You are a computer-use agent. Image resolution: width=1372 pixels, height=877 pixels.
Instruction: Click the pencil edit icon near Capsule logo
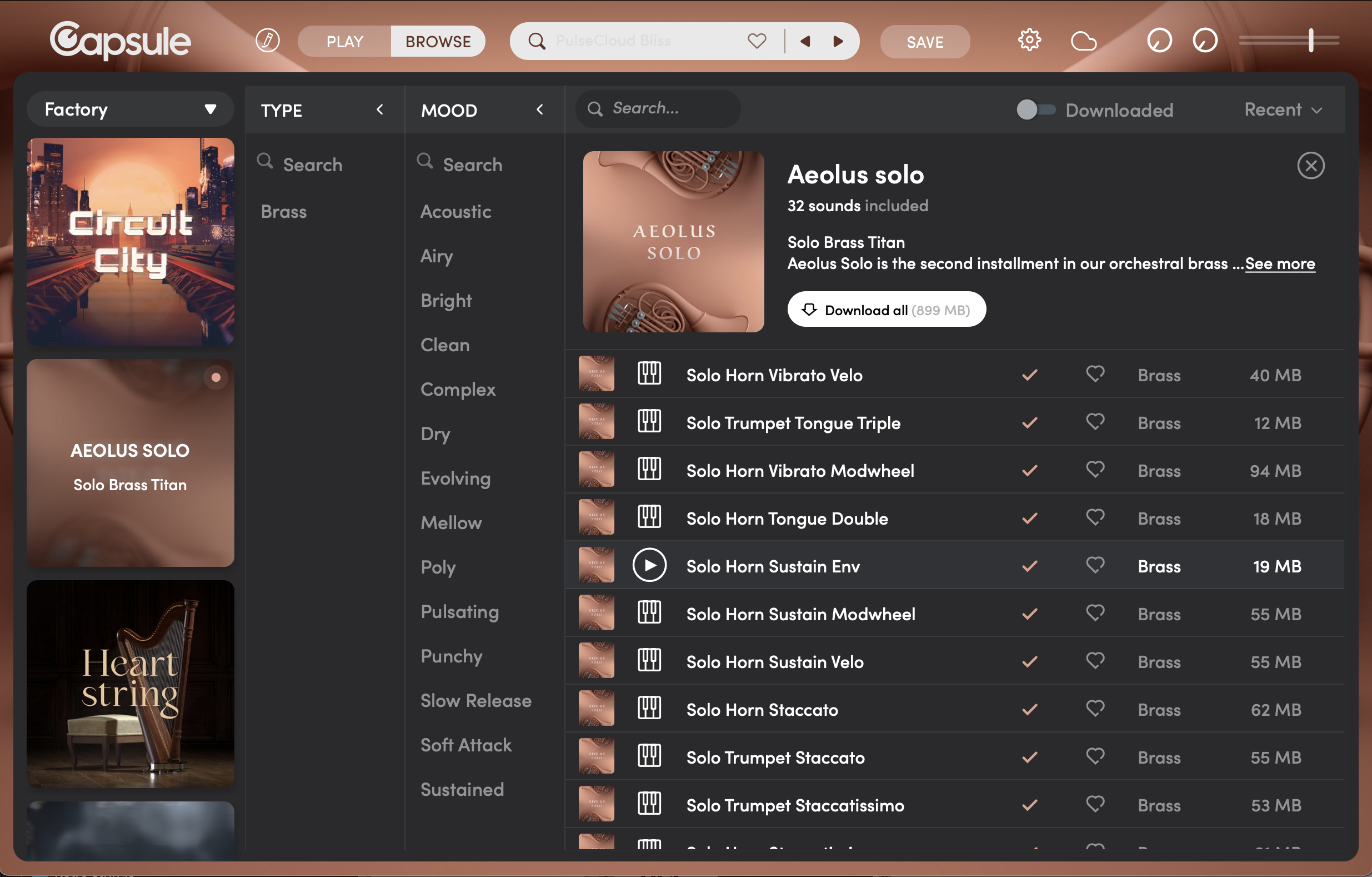coord(267,41)
